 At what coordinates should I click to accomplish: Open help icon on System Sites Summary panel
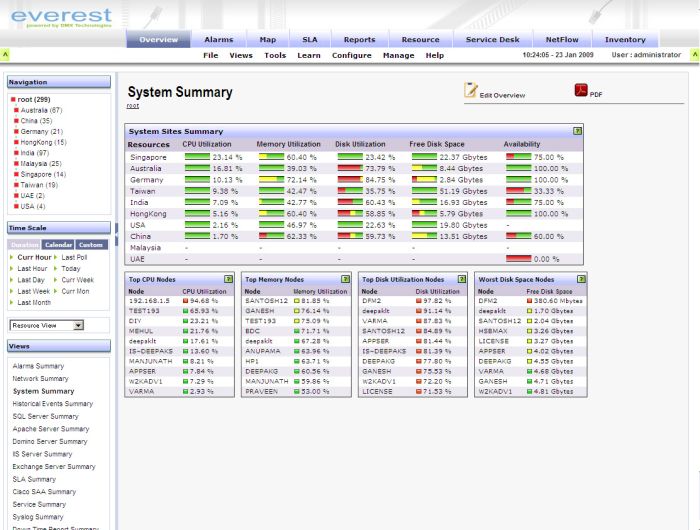[x=577, y=131]
